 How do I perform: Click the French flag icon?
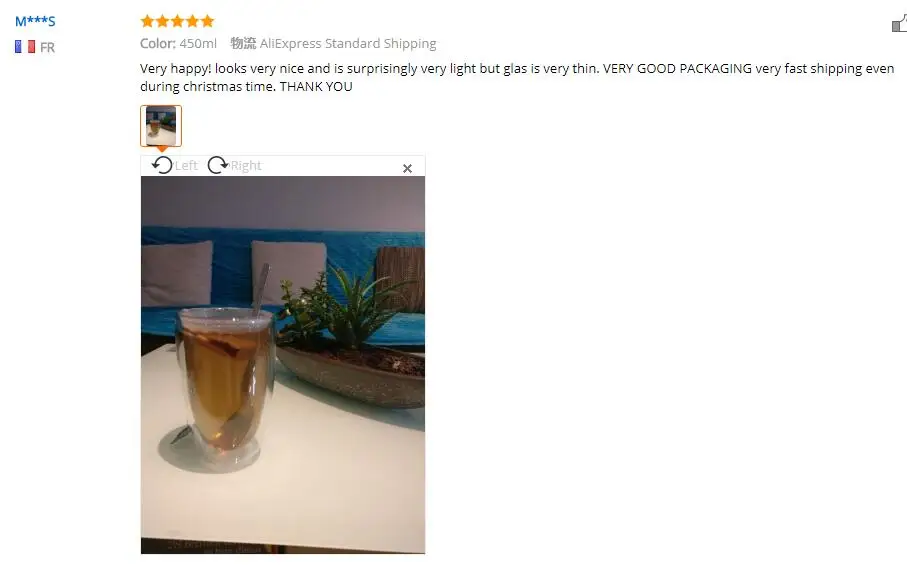[25, 47]
